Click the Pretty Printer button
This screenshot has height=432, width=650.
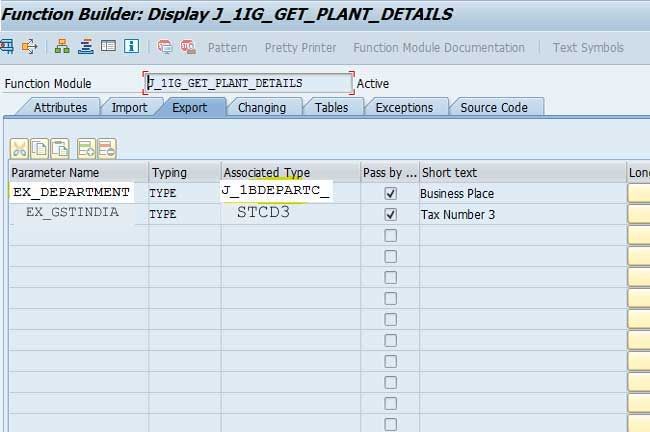pyautogui.click(x=300, y=47)
